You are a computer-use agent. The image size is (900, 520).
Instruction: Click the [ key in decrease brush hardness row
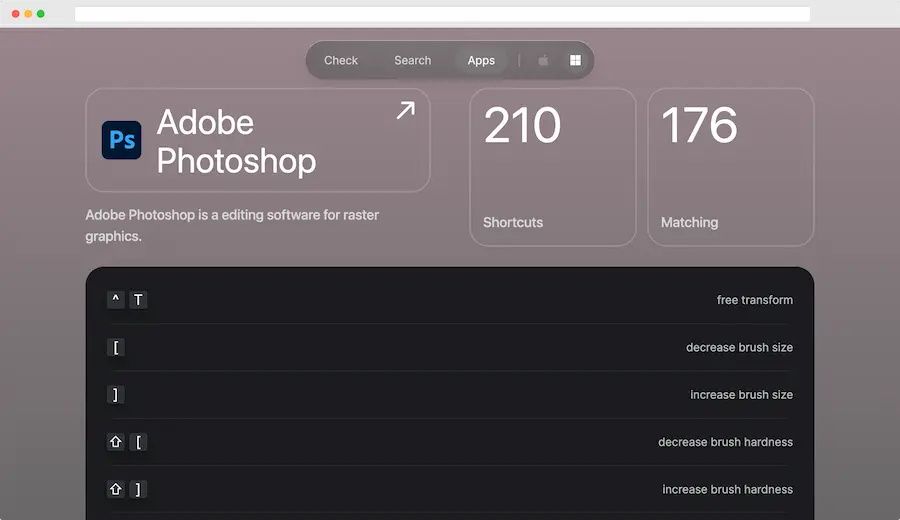coord(138,442)
